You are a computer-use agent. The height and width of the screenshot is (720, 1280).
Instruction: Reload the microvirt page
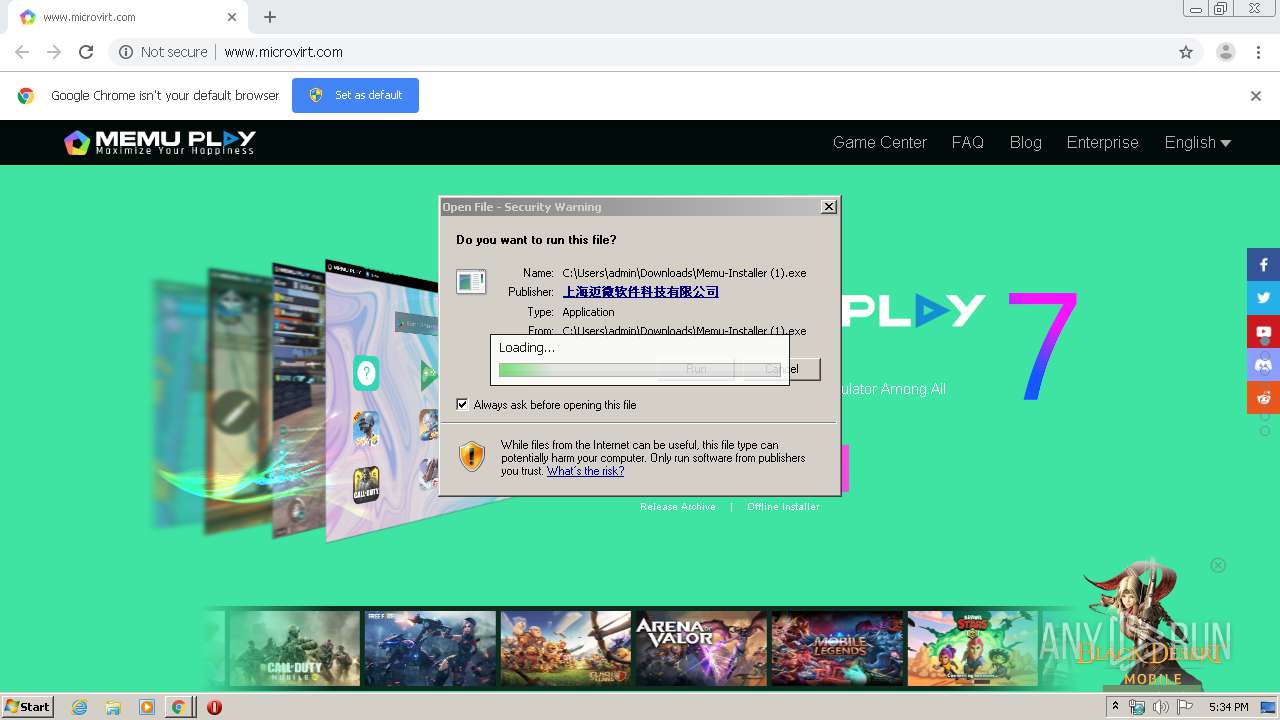pyautogui.click(x=86, y=52)
